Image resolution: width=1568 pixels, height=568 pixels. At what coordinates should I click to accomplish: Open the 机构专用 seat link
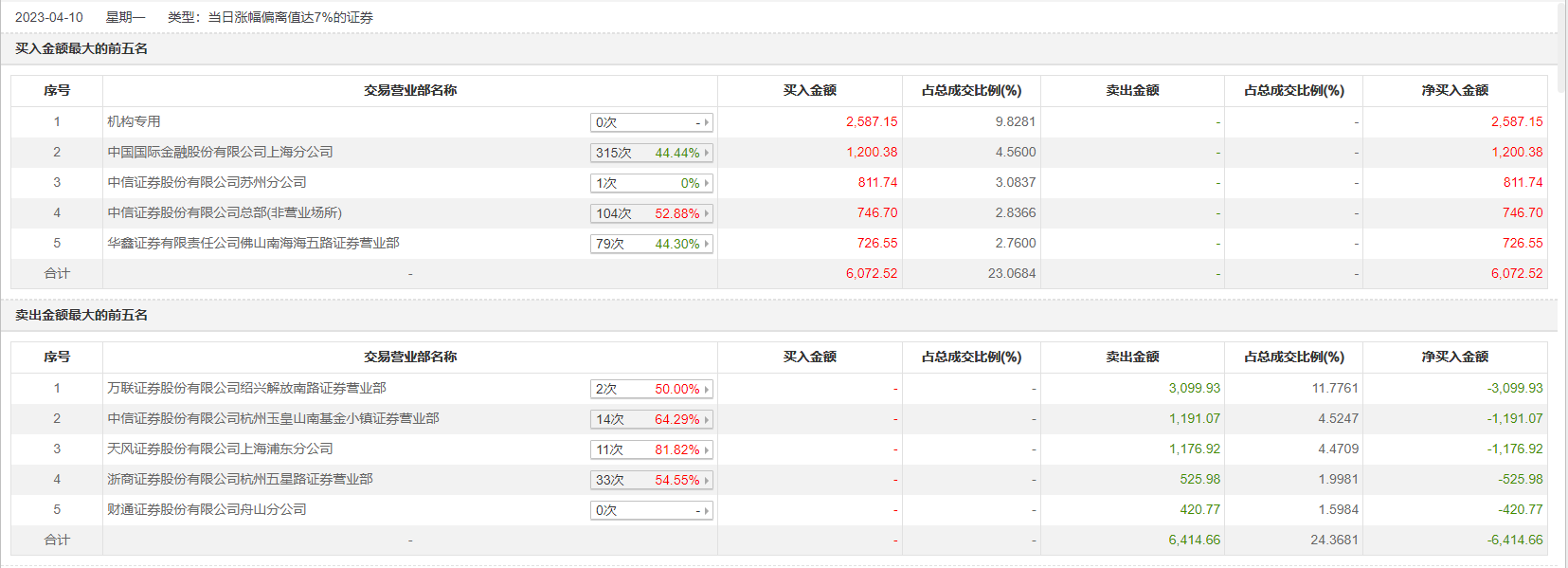tap(134, 121)
